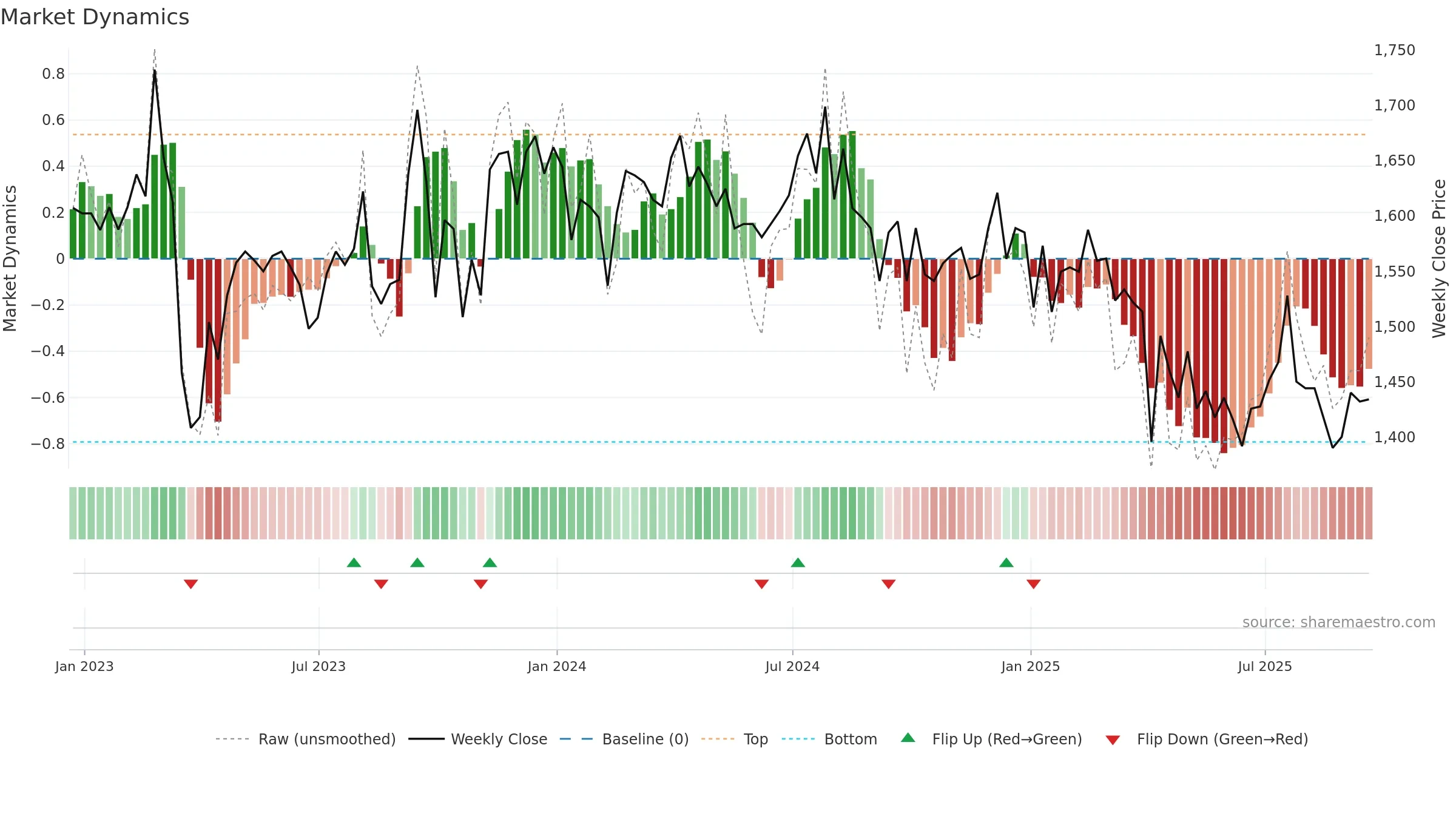Select the flip-down marker in mid August 2023

click(381, 584)
